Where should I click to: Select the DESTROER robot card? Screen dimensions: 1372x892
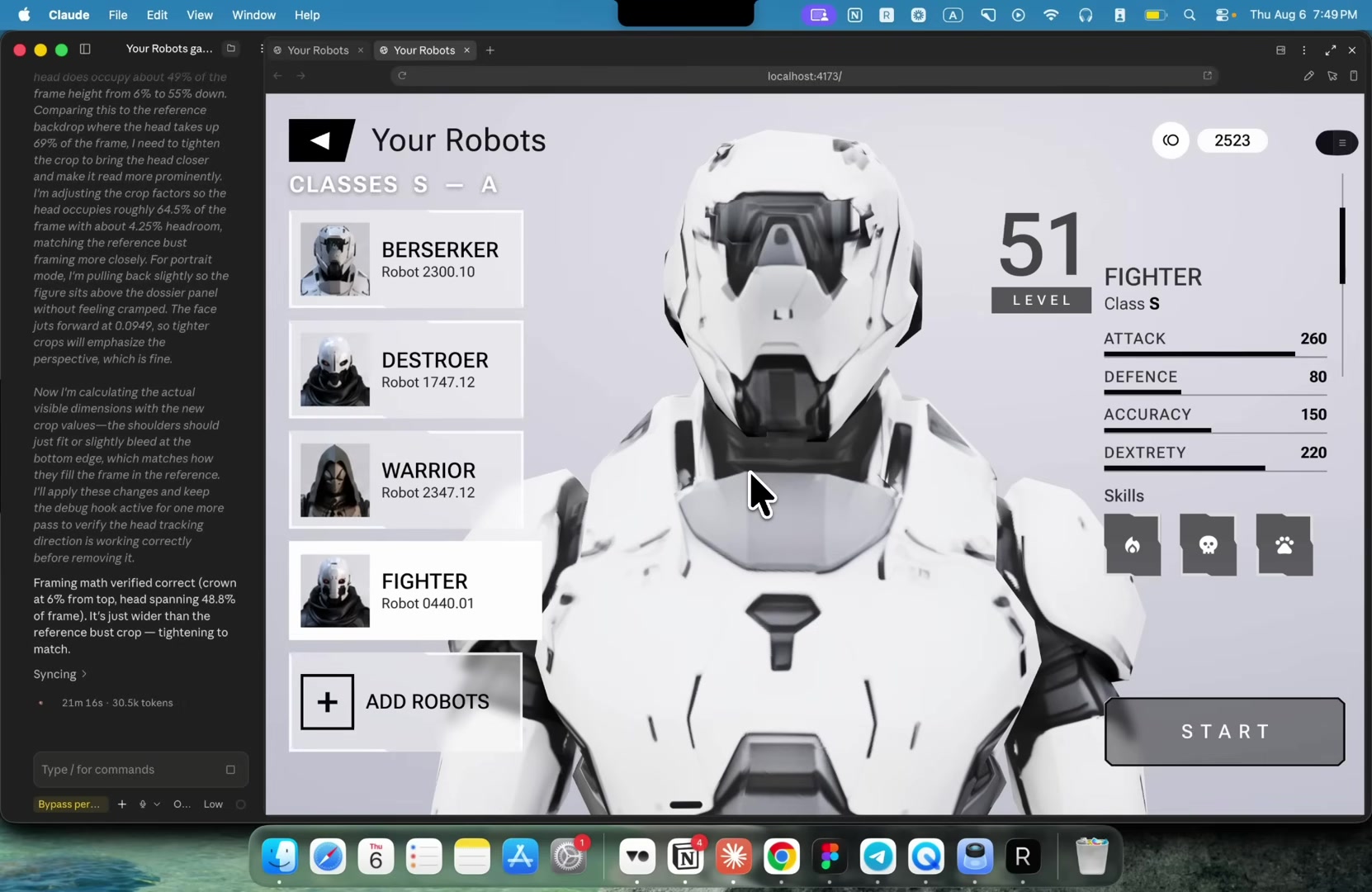(x=406, y=370)
